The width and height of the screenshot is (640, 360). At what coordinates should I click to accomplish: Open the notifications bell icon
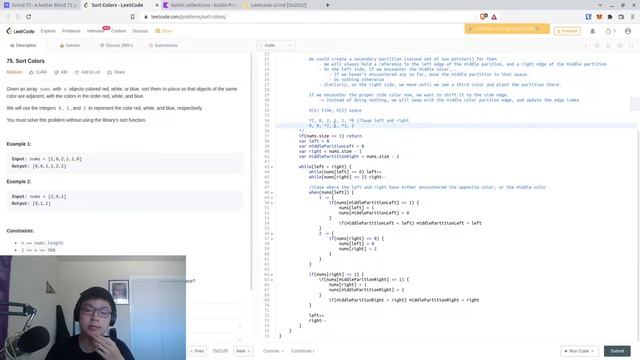593,31
